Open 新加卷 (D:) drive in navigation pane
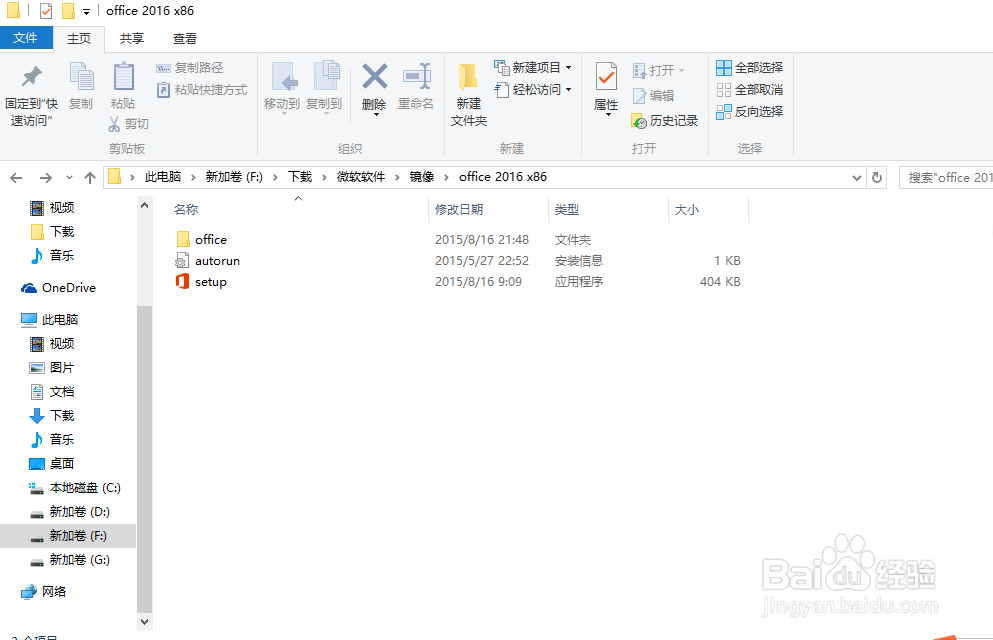The width and height of the screenshot is (993, 640). 70,512
